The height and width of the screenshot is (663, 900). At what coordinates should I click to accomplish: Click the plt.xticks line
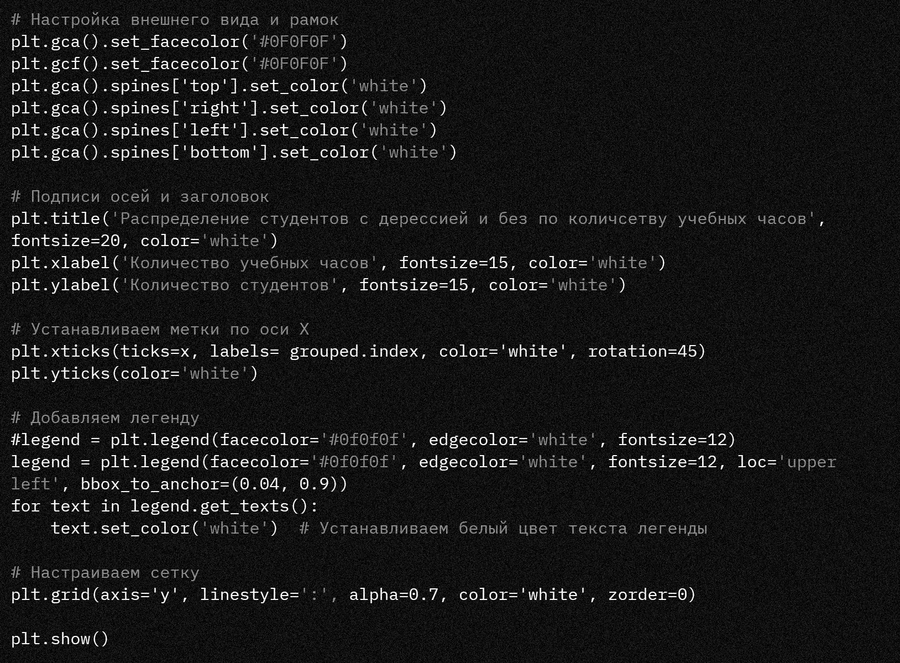click(358, 351)
